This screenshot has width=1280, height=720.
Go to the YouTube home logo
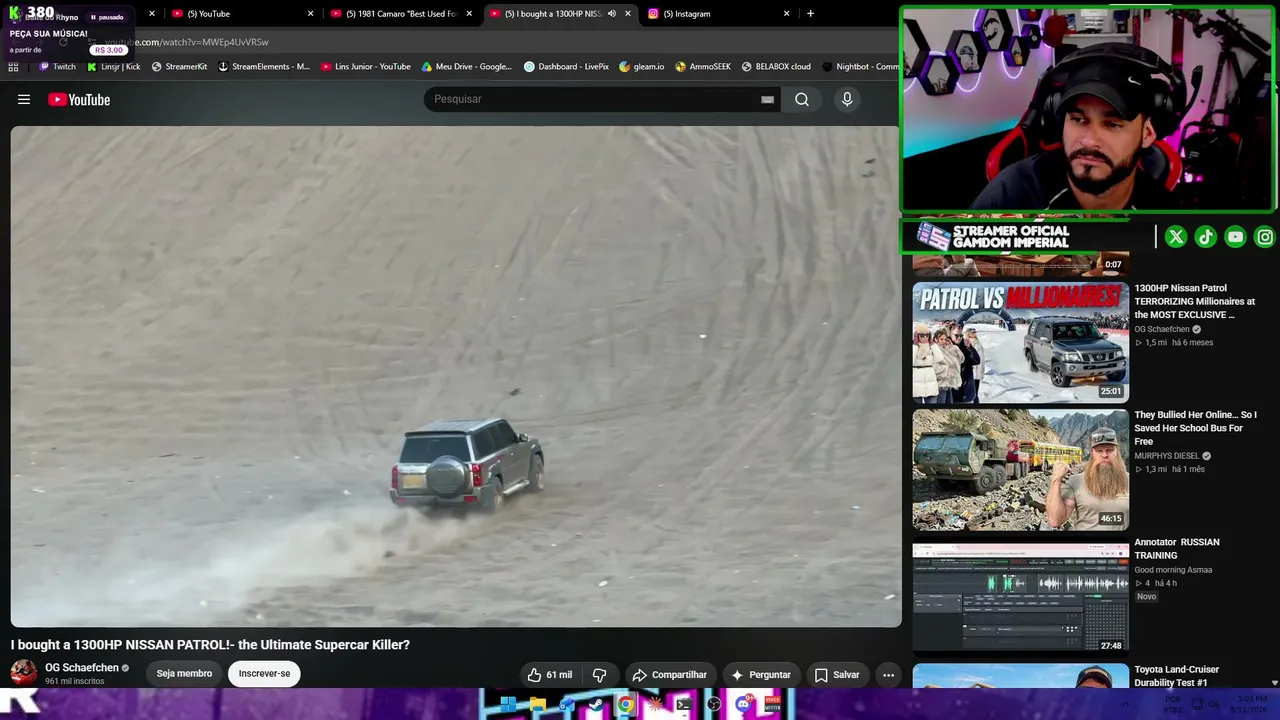point(79,99)
